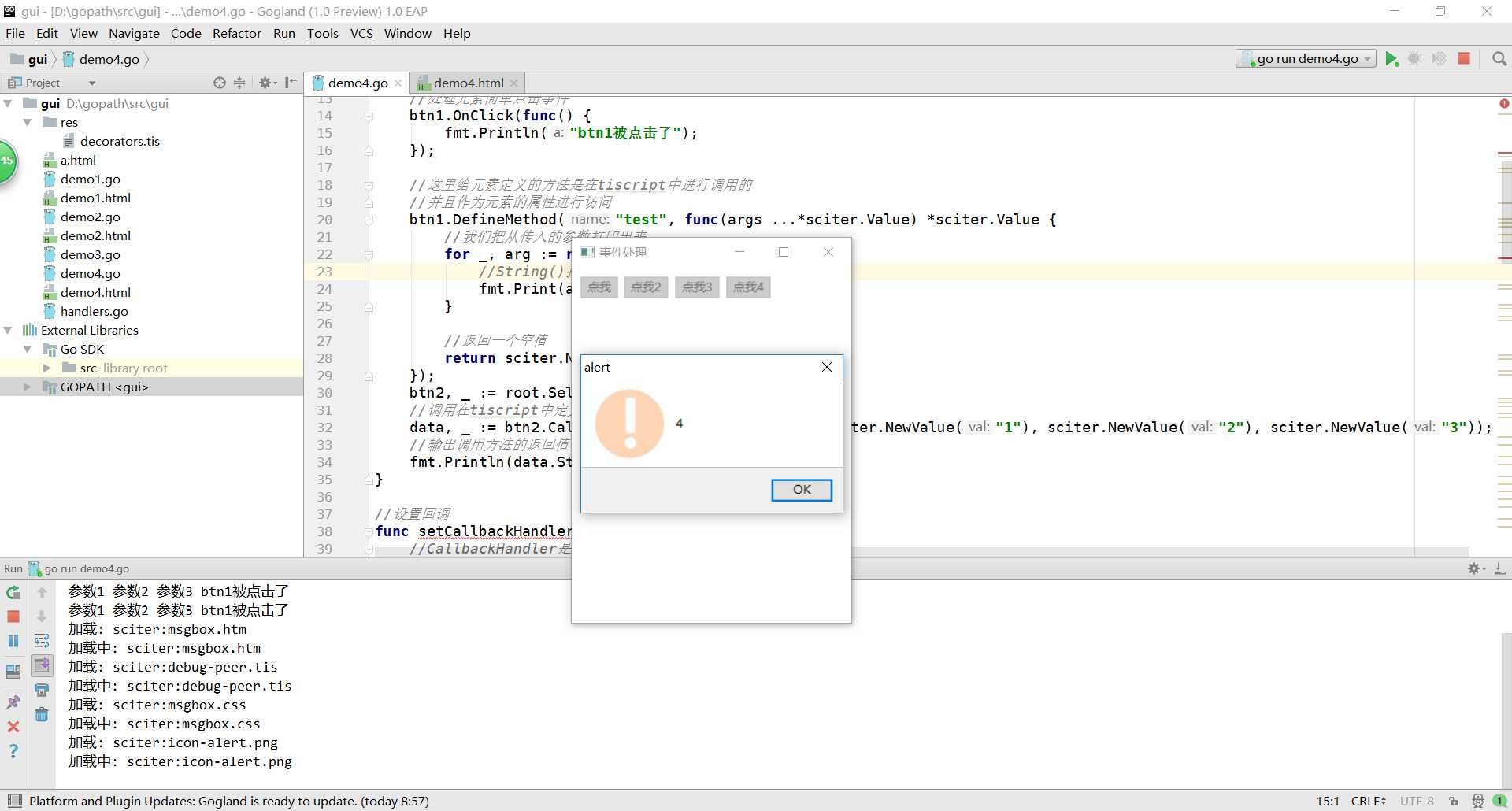Click the green notification badge in status bar

[1499, 801]
